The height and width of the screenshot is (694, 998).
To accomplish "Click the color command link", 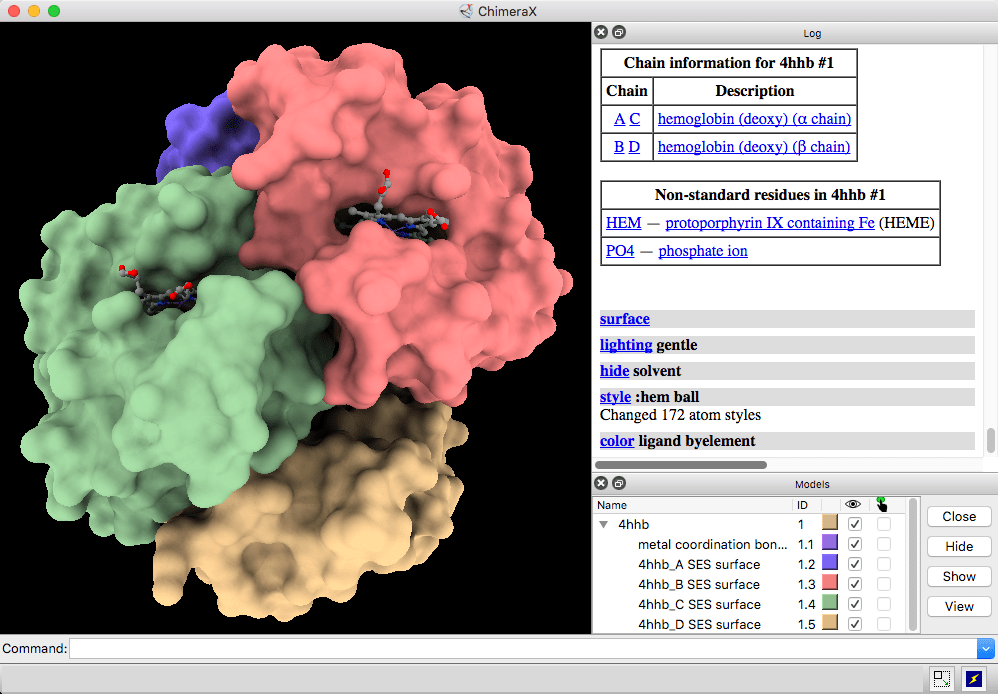I will pyautogui.click(x=617, y=441).
